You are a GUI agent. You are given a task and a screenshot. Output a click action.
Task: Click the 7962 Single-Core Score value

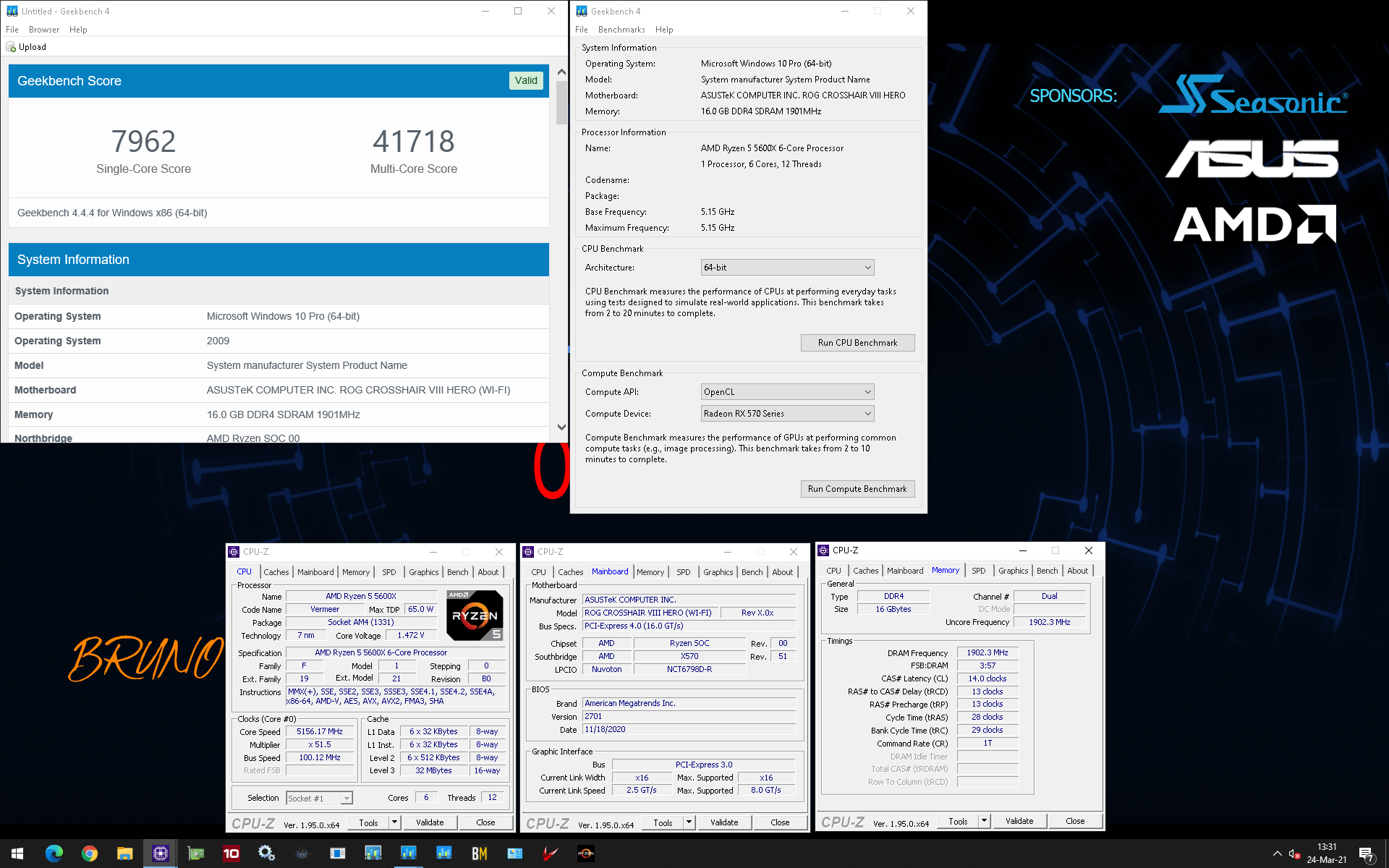pyautogui.click(x=143, y=141)
